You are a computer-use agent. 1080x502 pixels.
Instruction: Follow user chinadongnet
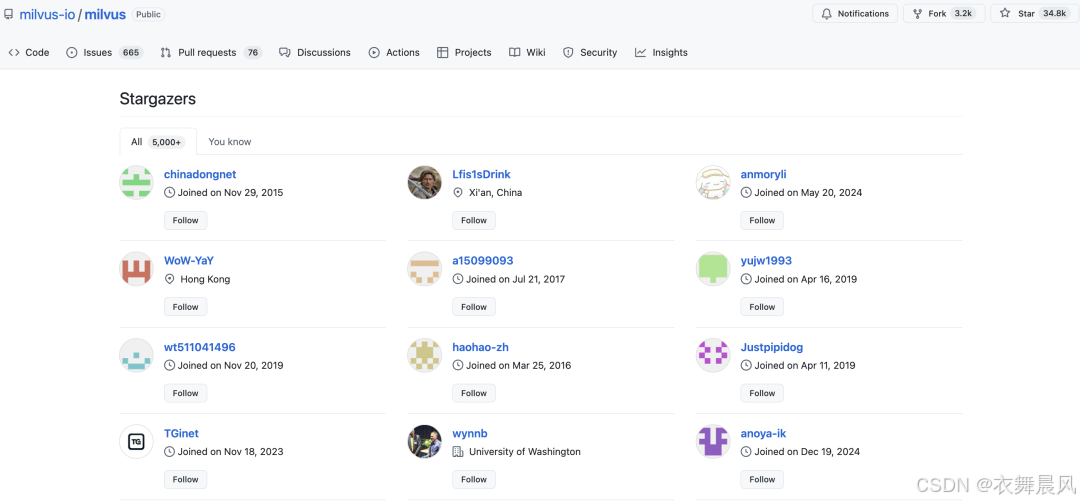[185, 220]
